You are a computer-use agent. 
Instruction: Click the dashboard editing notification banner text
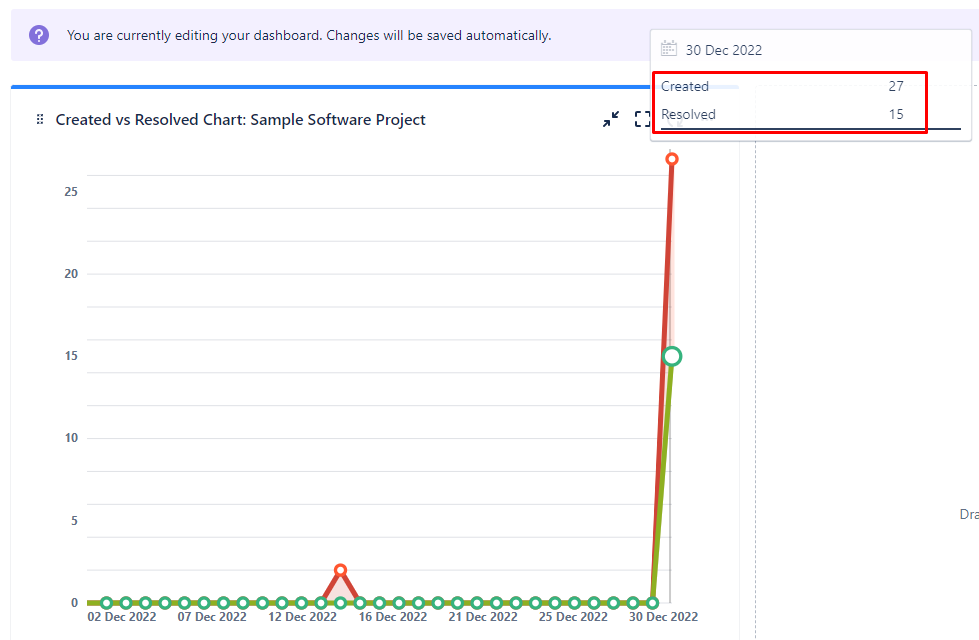[310, 34]
